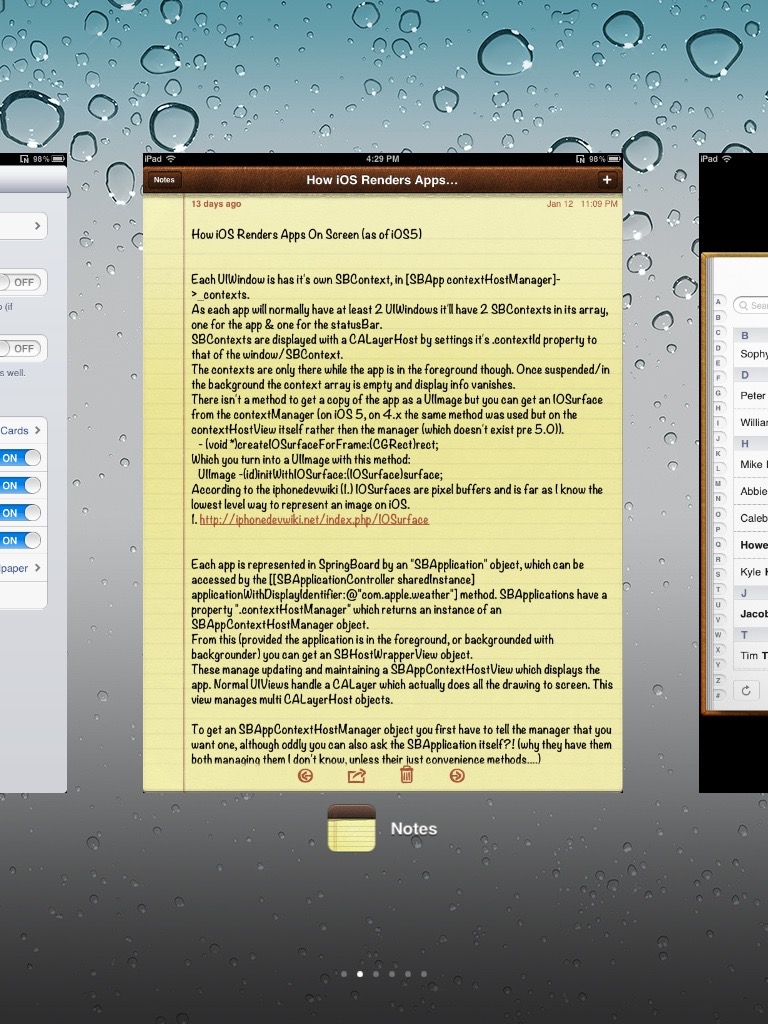Tap the '13 days ago' note timestamp

[x=216, y=204]
